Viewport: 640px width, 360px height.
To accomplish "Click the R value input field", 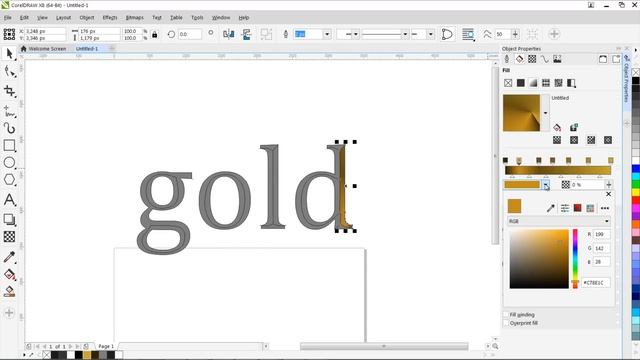I will [602, 234].
